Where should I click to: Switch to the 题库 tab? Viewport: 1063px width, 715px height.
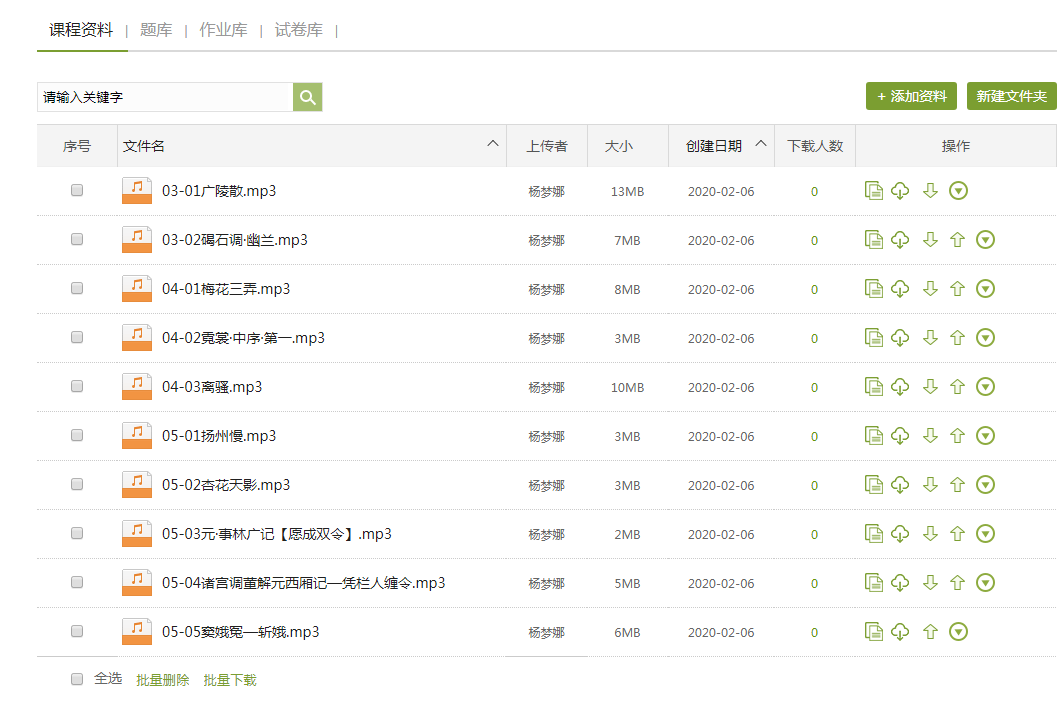(x=156, y=30)
